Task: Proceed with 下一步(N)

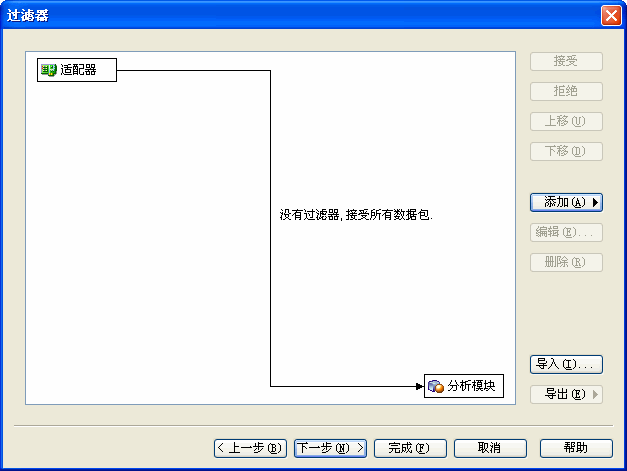Action: [330, 448]
